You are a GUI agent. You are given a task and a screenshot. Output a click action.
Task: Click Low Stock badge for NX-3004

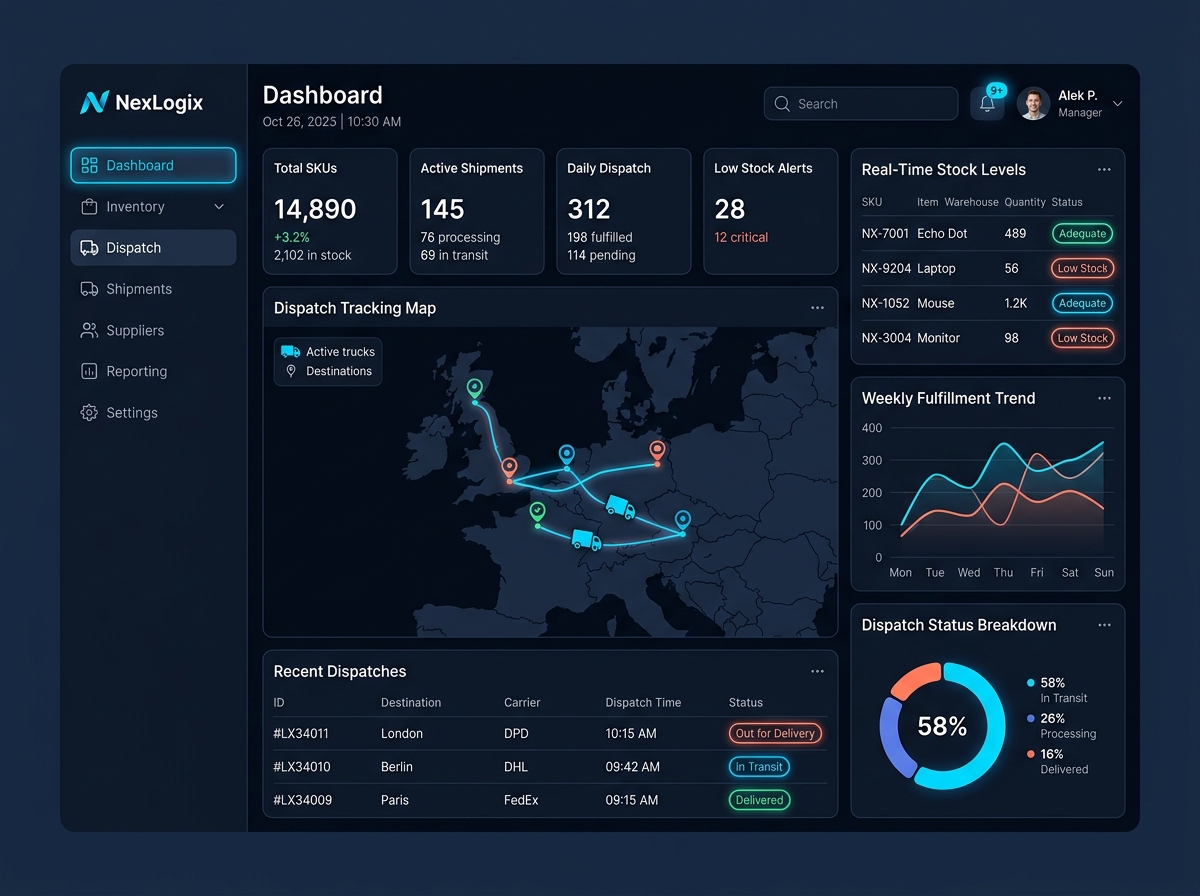click(x=1083, y=338)
